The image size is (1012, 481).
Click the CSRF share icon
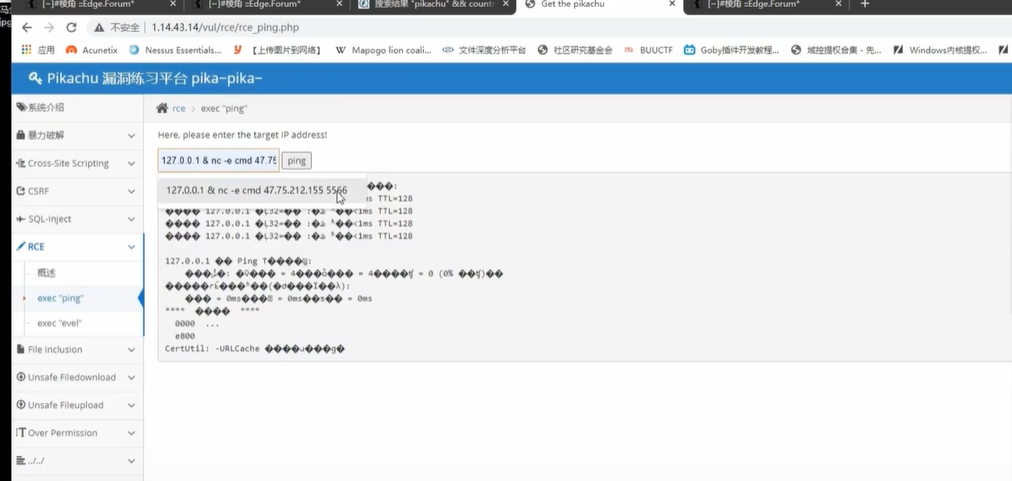21,191
